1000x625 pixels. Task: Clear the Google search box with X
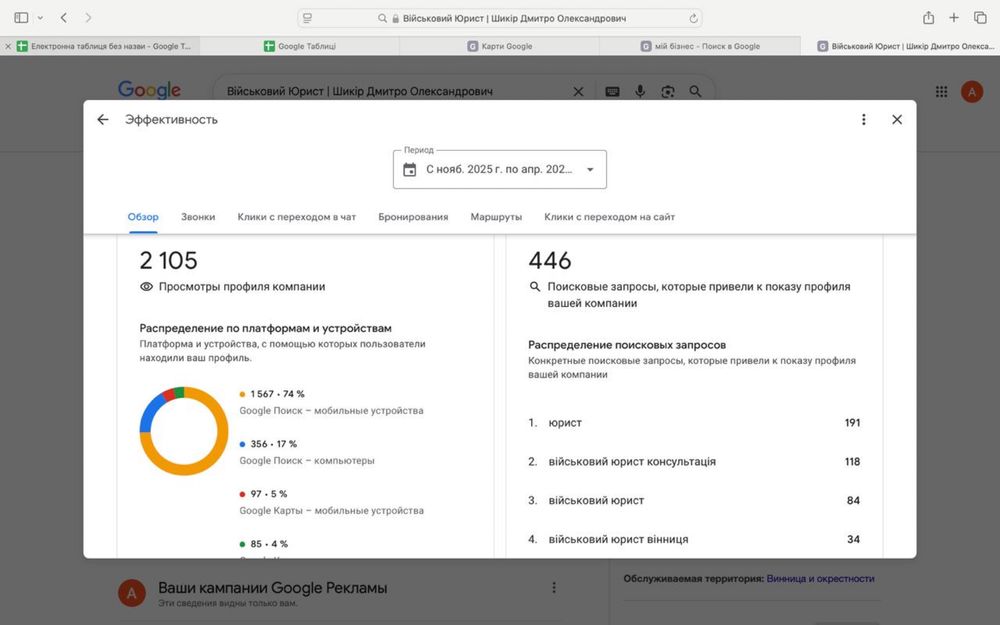(578, 92)
